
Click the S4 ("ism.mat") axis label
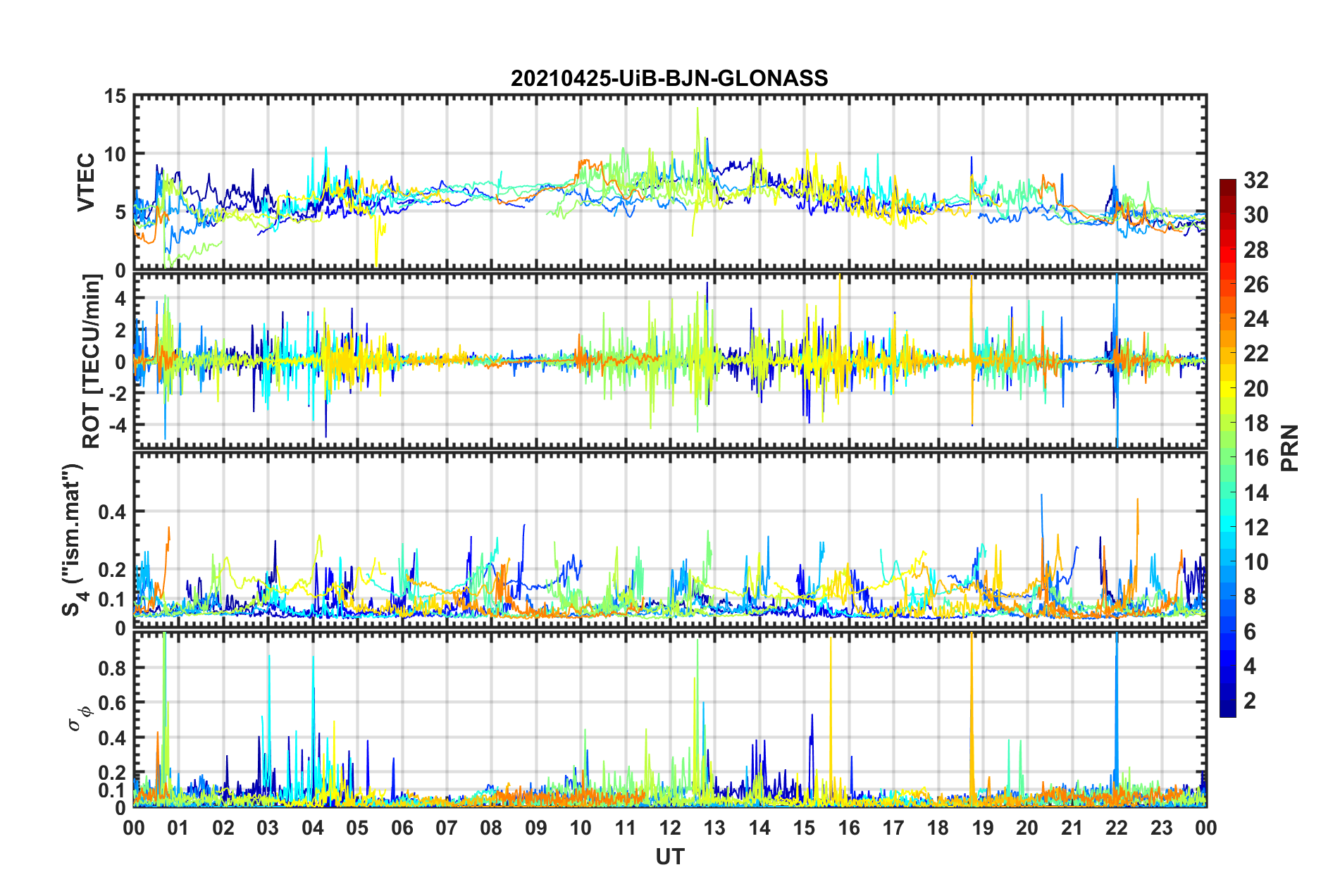pyautogui.click(x=73, y=540)
